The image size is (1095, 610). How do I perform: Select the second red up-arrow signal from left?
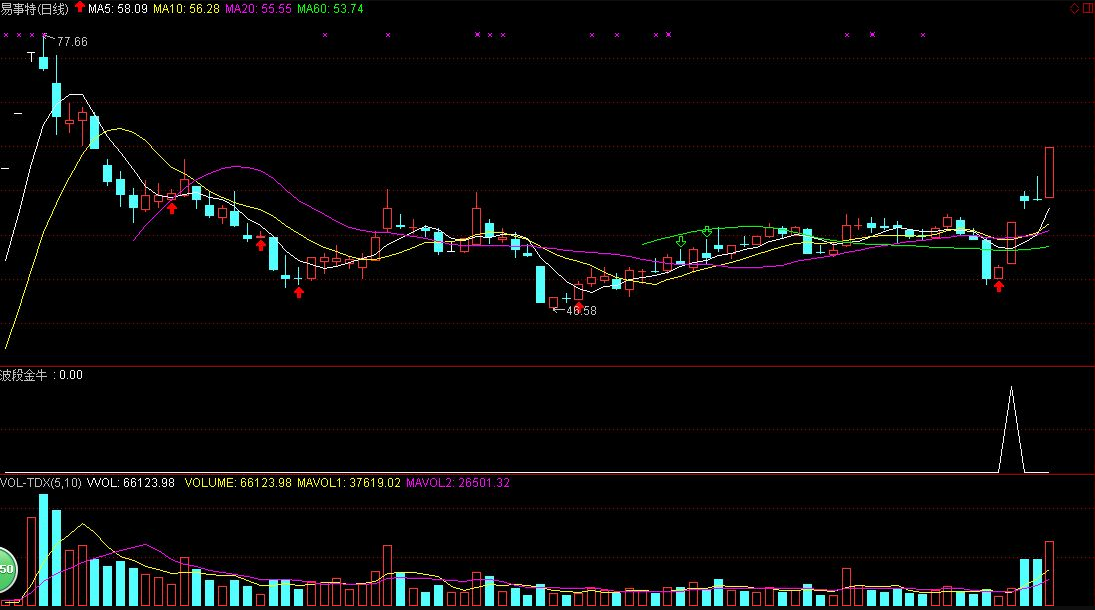[x=260, y=245]
